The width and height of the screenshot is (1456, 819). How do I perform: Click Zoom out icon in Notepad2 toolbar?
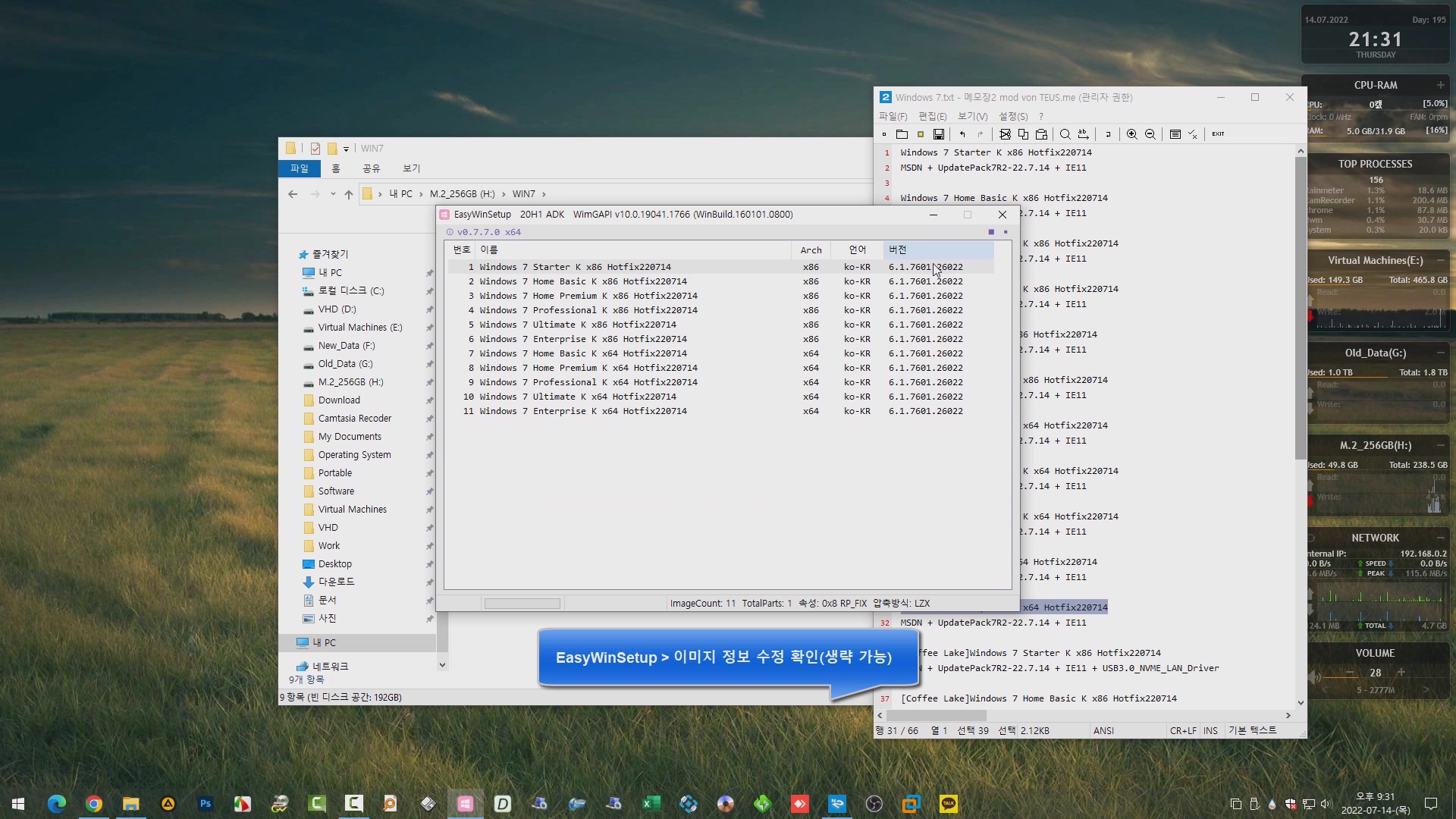pos(1150,134)
